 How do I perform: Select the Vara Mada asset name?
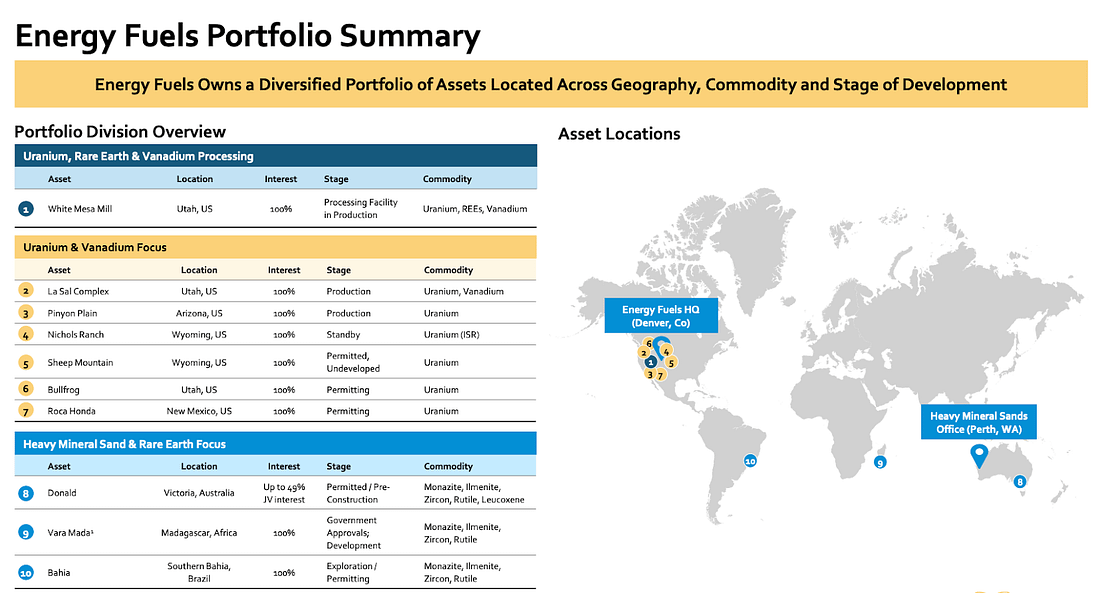[x=70, y=533]
